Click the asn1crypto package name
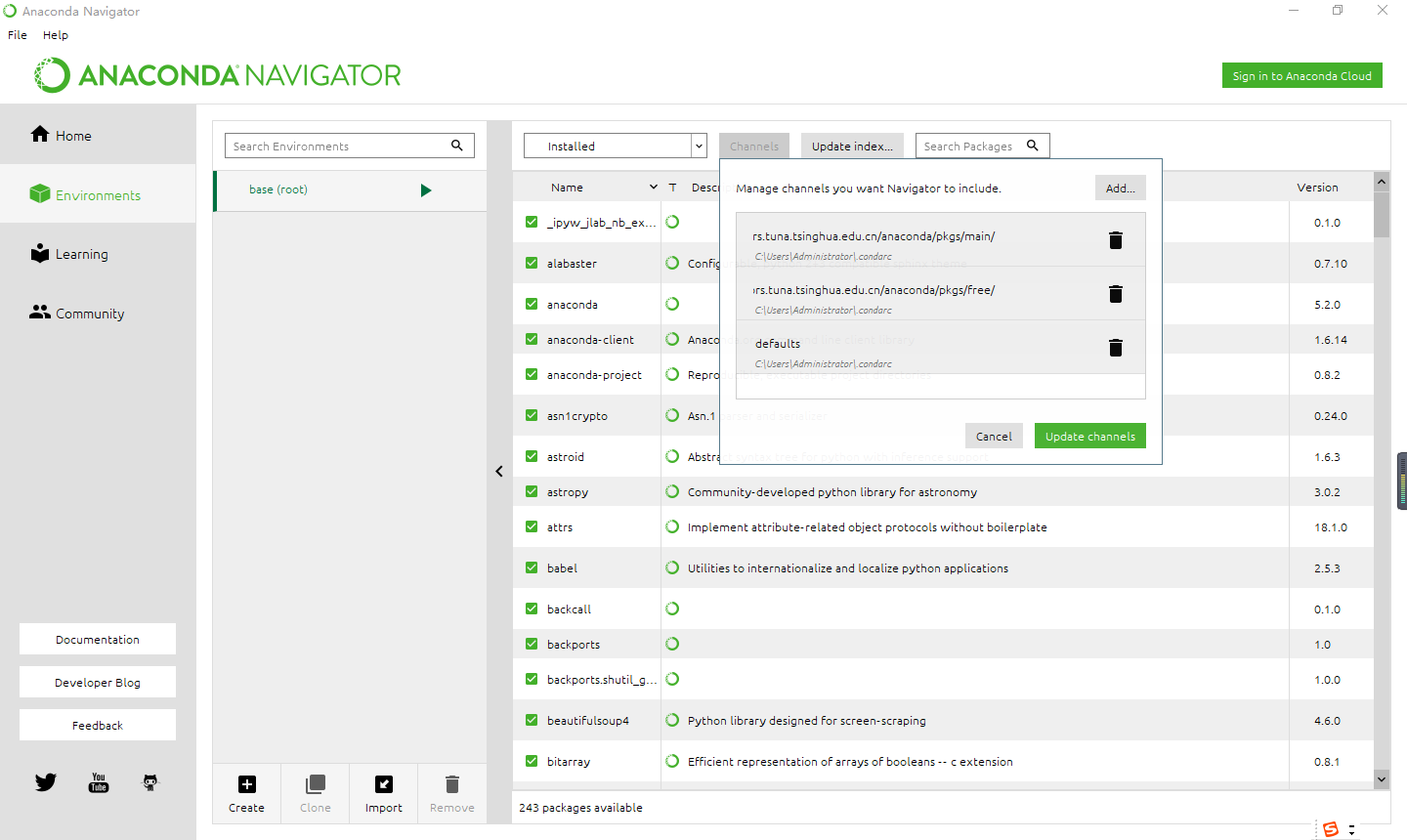1407x840 pixels. 577,415
